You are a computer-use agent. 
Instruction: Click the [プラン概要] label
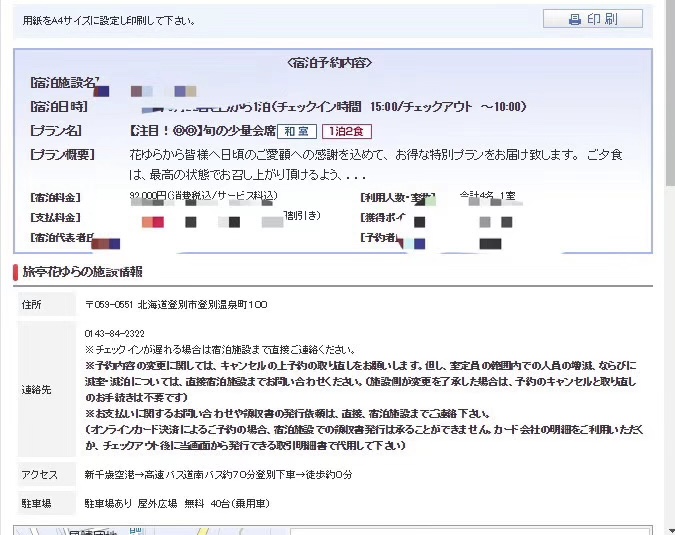(x=62, y=155)
